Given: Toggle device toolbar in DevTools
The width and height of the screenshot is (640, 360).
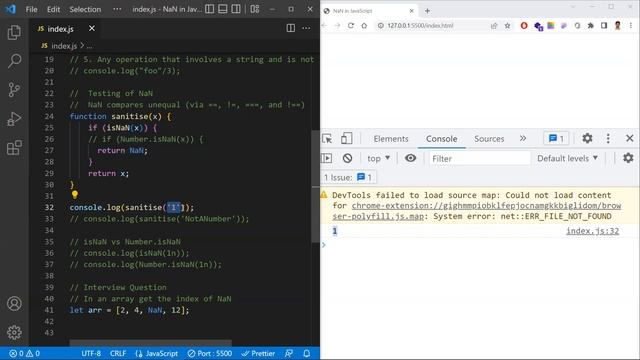Looking at the screenshot, I should 347,138.
